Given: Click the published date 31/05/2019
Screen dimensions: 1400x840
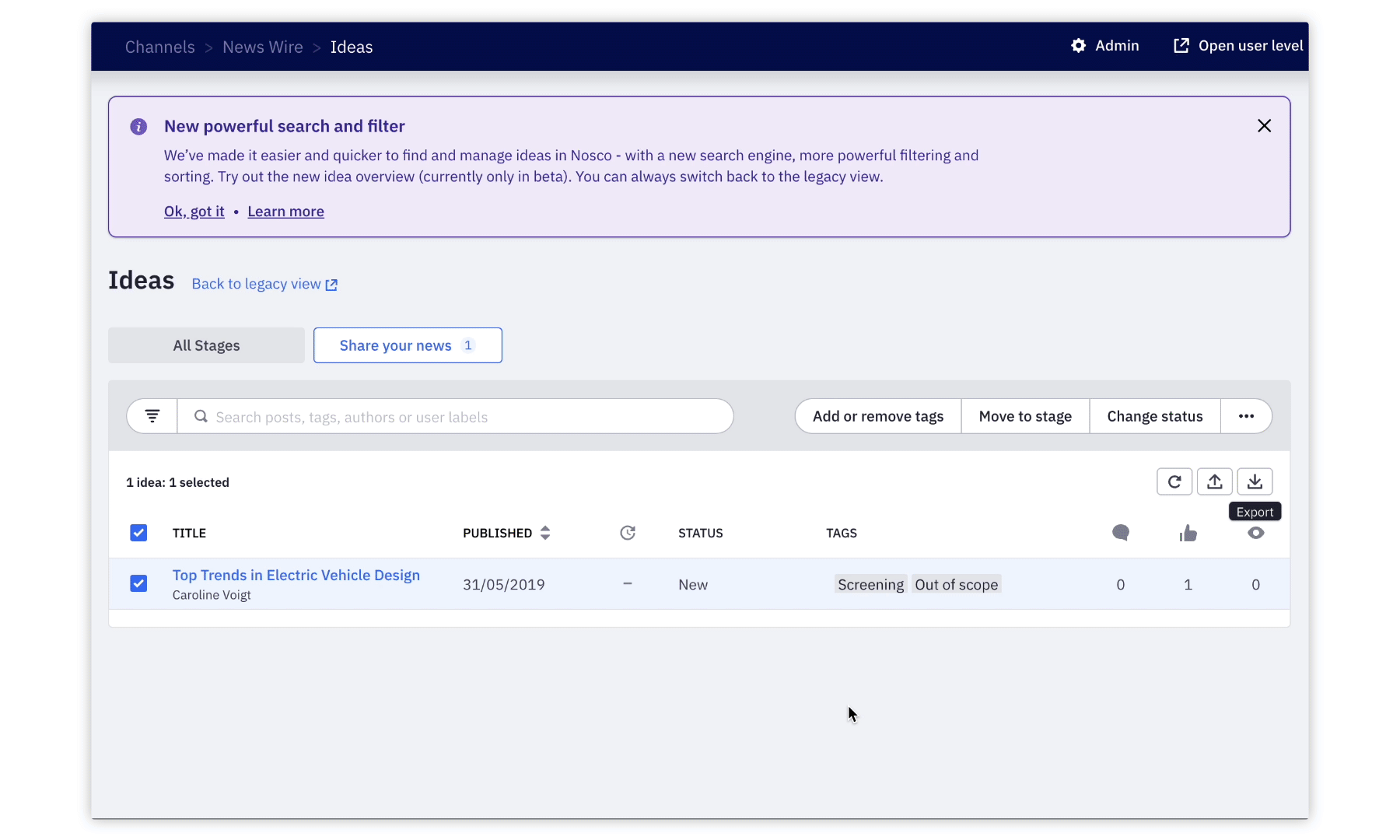Looking at the screenshot, I should click(x=504, y=584).
